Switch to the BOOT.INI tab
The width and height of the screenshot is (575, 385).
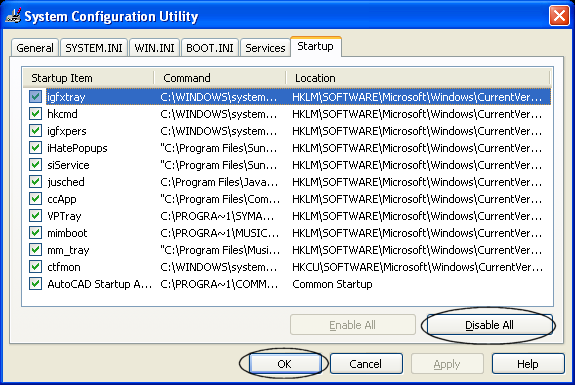click(x=210, y=48)
